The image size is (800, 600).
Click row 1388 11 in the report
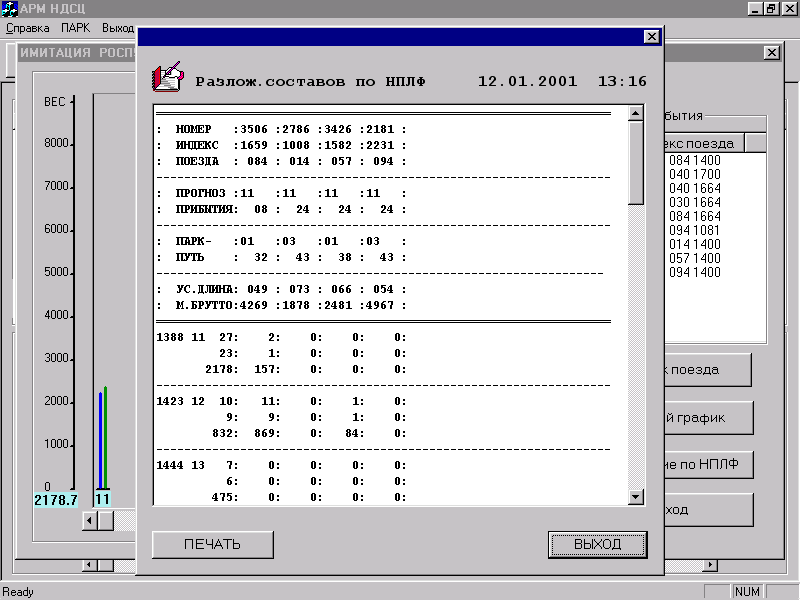click(x=282, y=337)
